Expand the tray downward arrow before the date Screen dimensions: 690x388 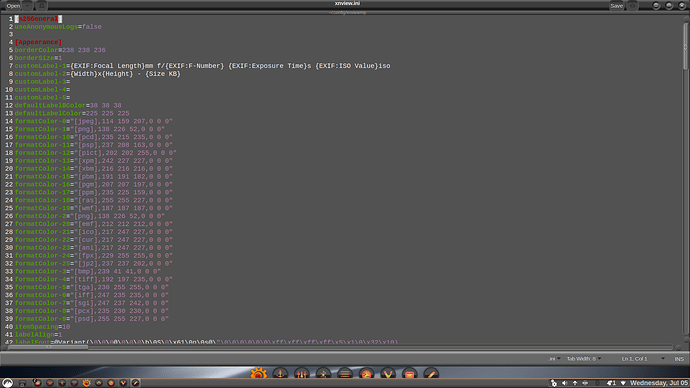coord(623,383)
